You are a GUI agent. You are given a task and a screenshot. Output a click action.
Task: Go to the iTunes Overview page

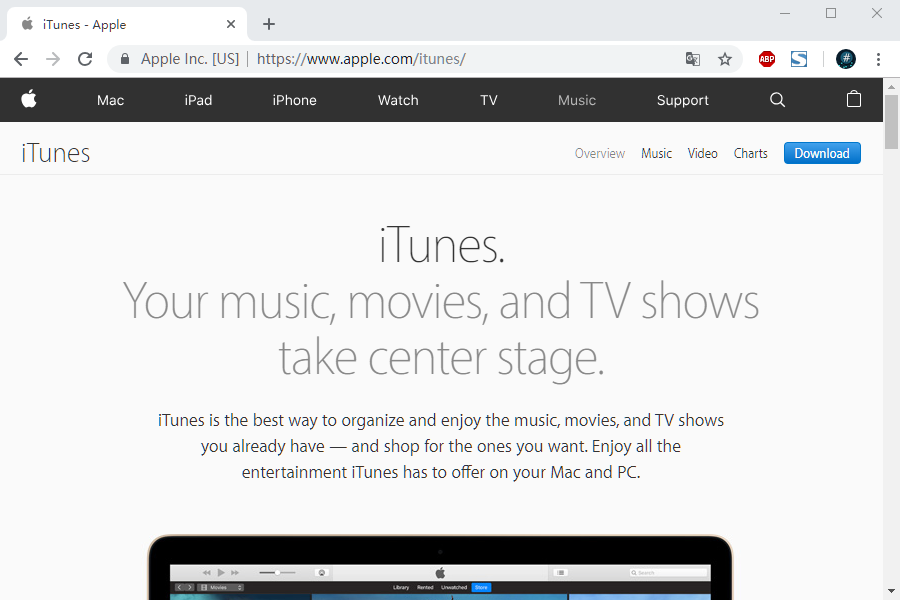pyautogui.click(x=600, y=153)
